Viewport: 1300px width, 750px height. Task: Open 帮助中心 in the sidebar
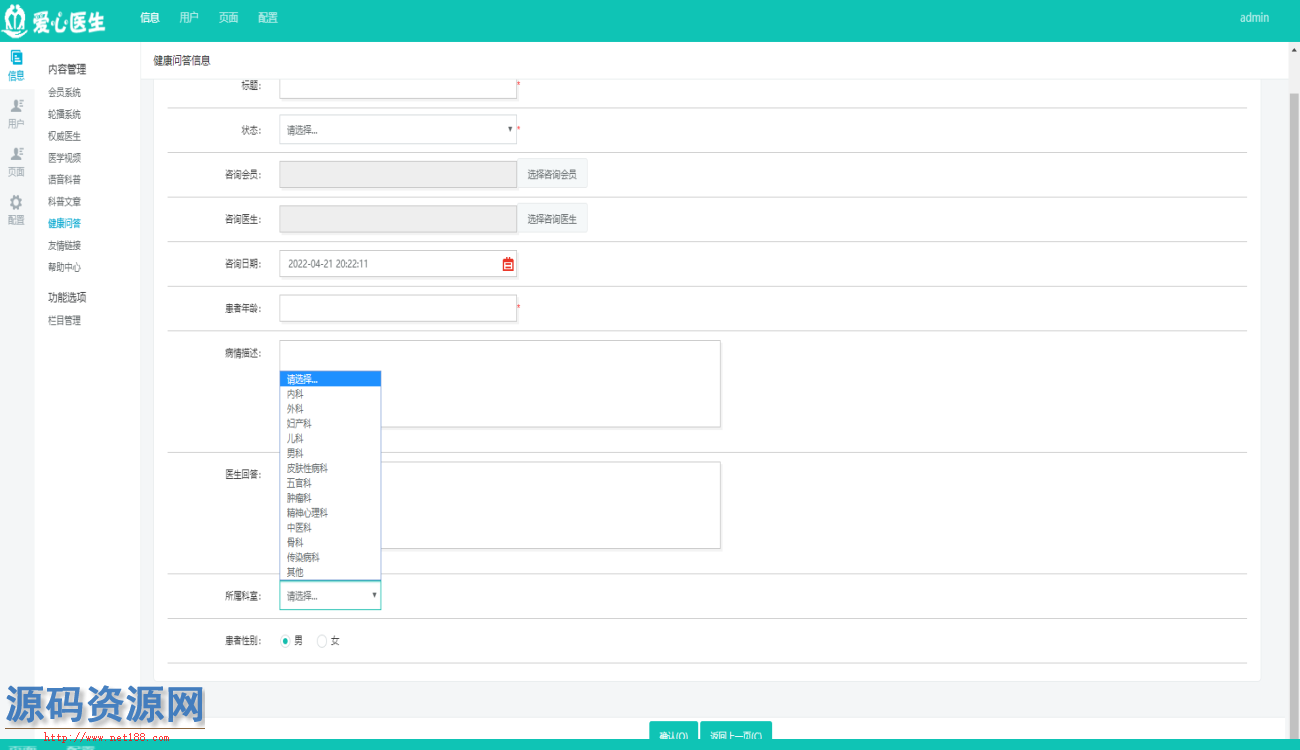tap(64, 267)
